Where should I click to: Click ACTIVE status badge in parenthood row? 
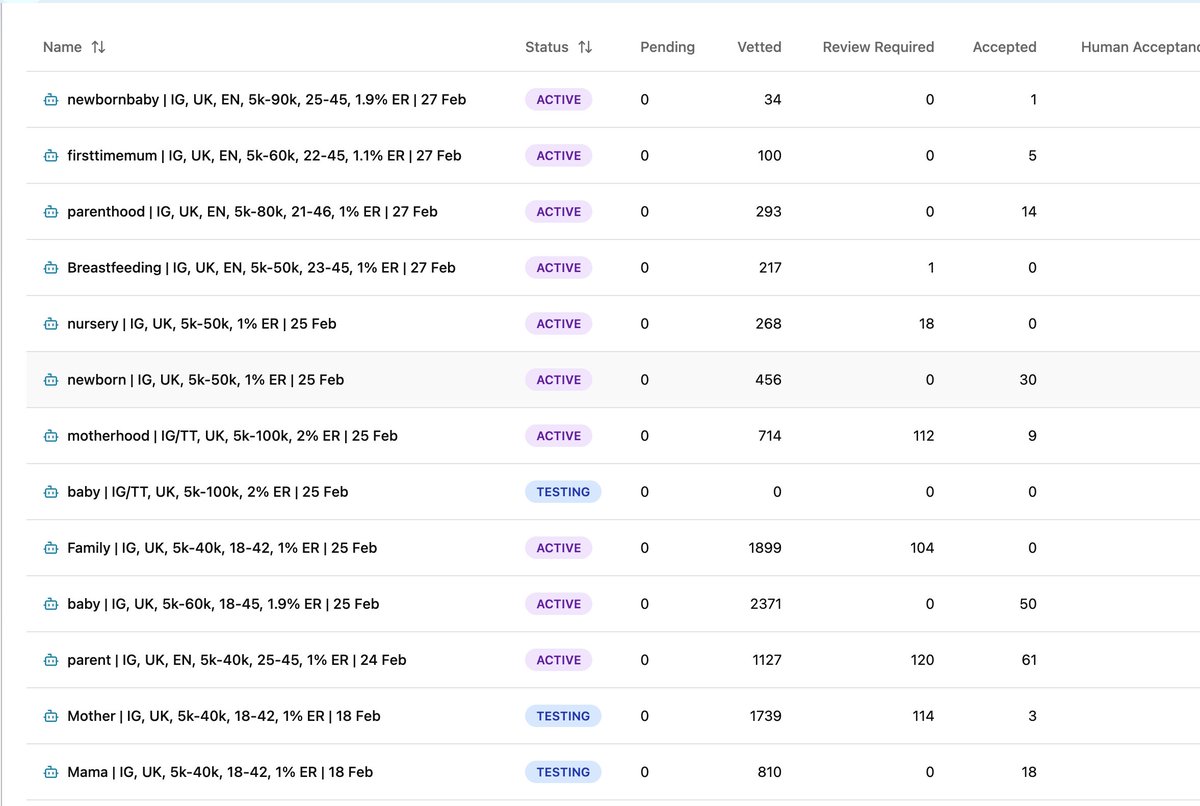[x=559, y=212]
